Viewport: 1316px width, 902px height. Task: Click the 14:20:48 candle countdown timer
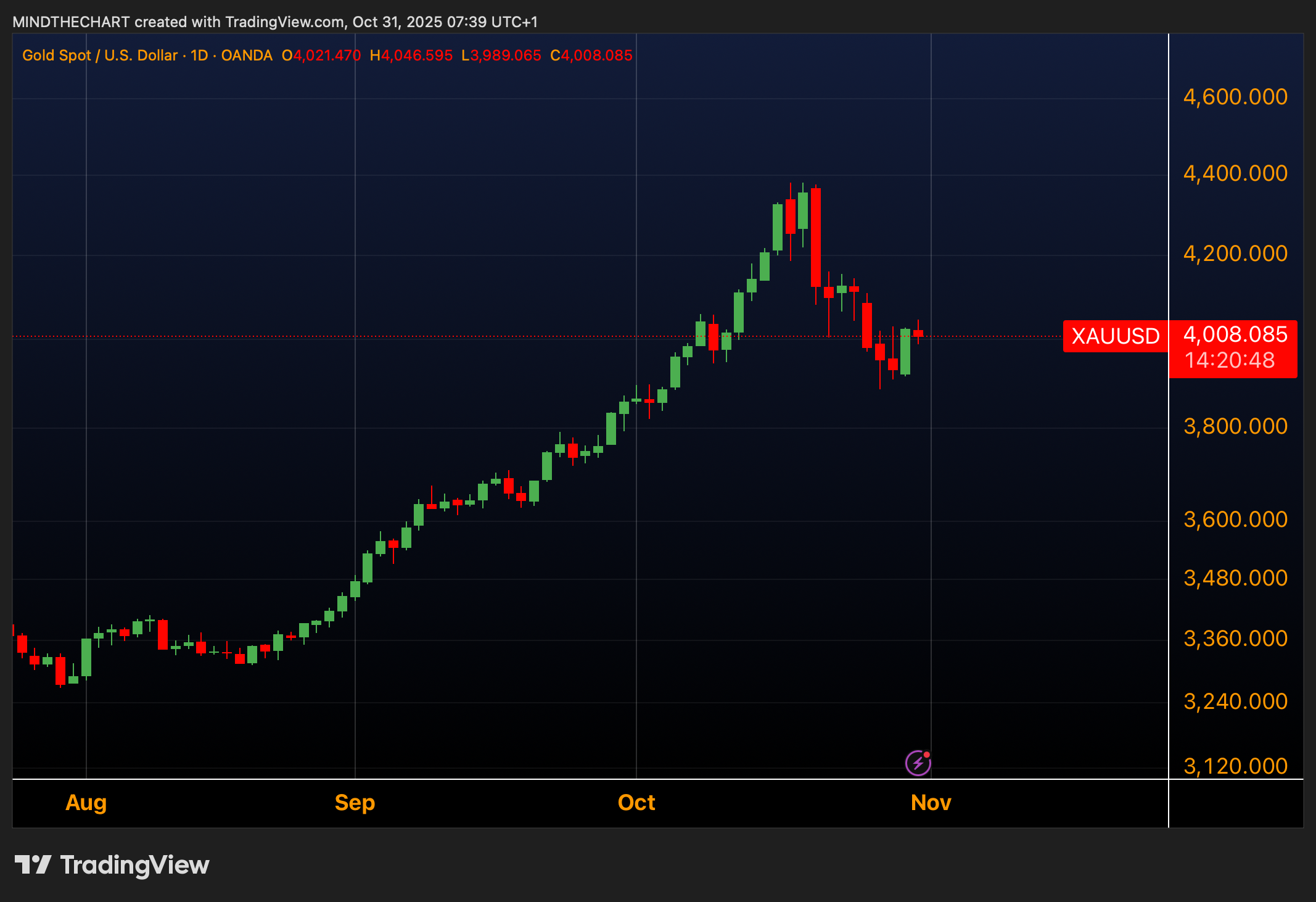coord(1230,360)
